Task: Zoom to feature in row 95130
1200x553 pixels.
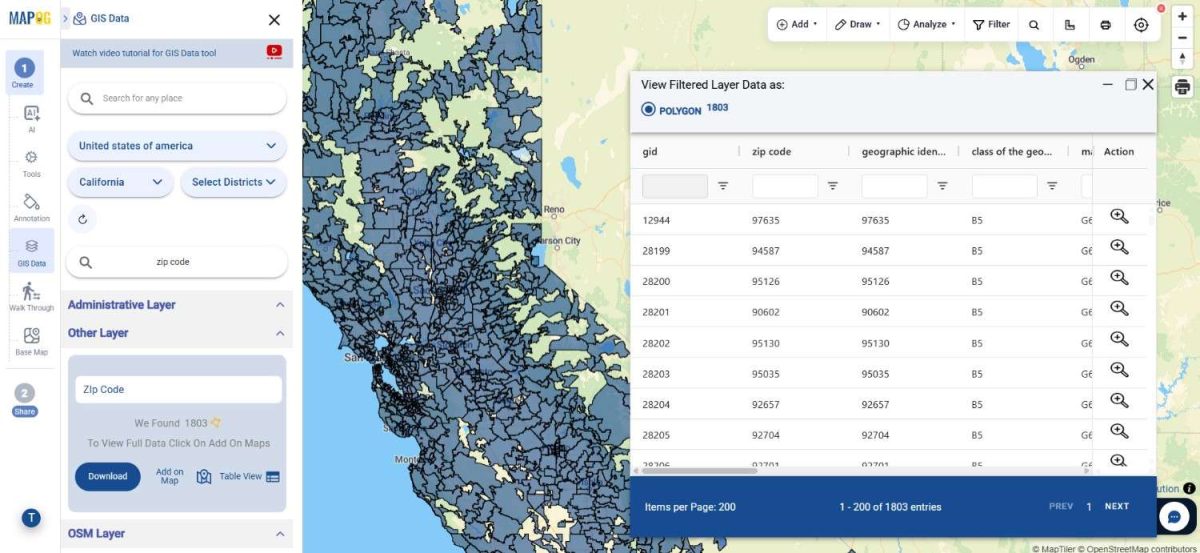Action: [x=1119, y=339]
